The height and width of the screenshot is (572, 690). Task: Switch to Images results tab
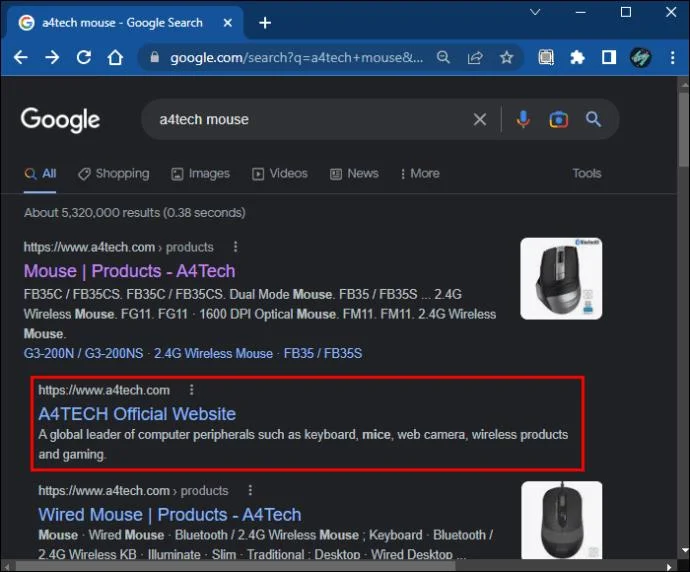pyautogui.click(x=201, y=174)
